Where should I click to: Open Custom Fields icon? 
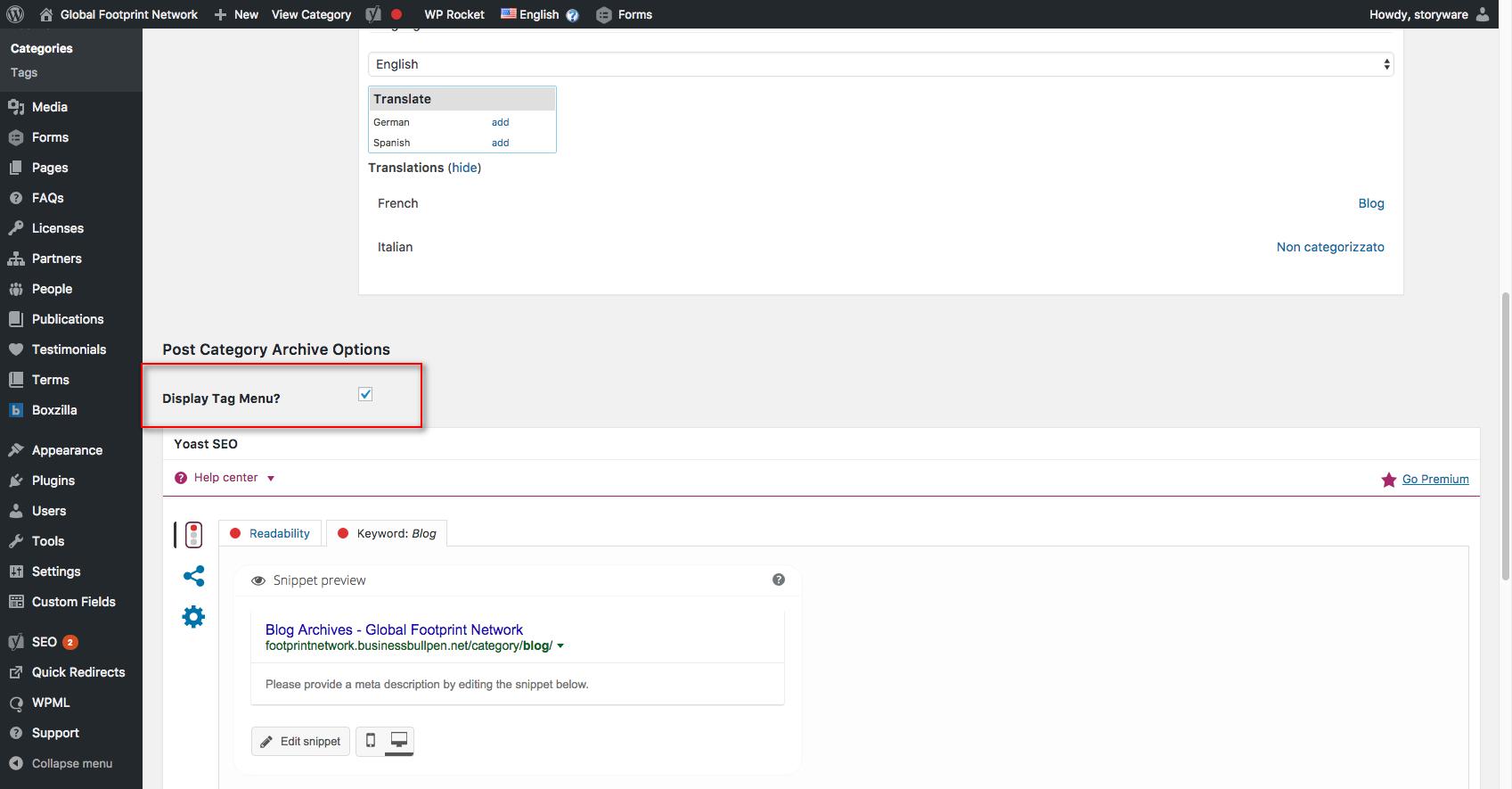16,602
